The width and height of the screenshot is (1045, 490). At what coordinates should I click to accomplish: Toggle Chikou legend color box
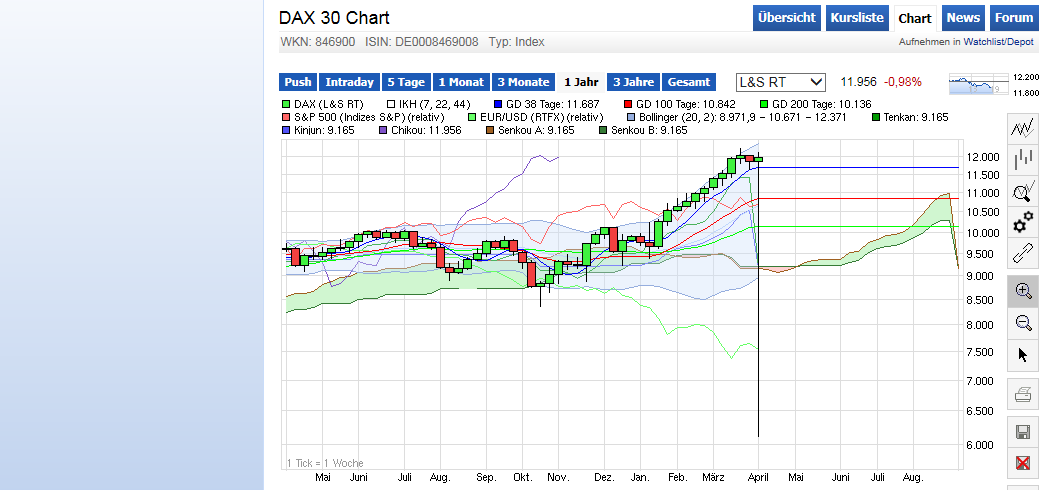coord(383,130)
